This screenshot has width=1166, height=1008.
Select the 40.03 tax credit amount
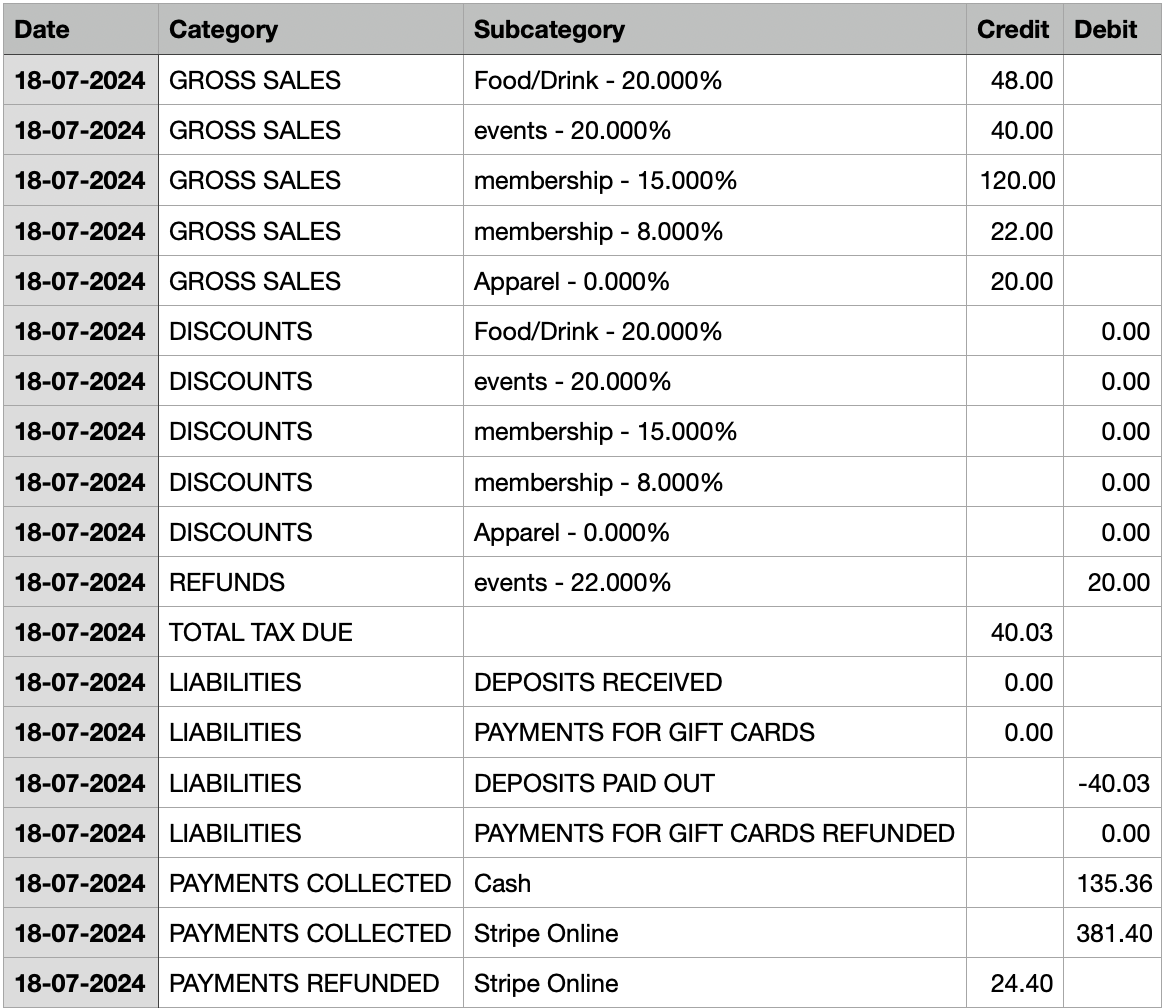(x=1021, y=632)
